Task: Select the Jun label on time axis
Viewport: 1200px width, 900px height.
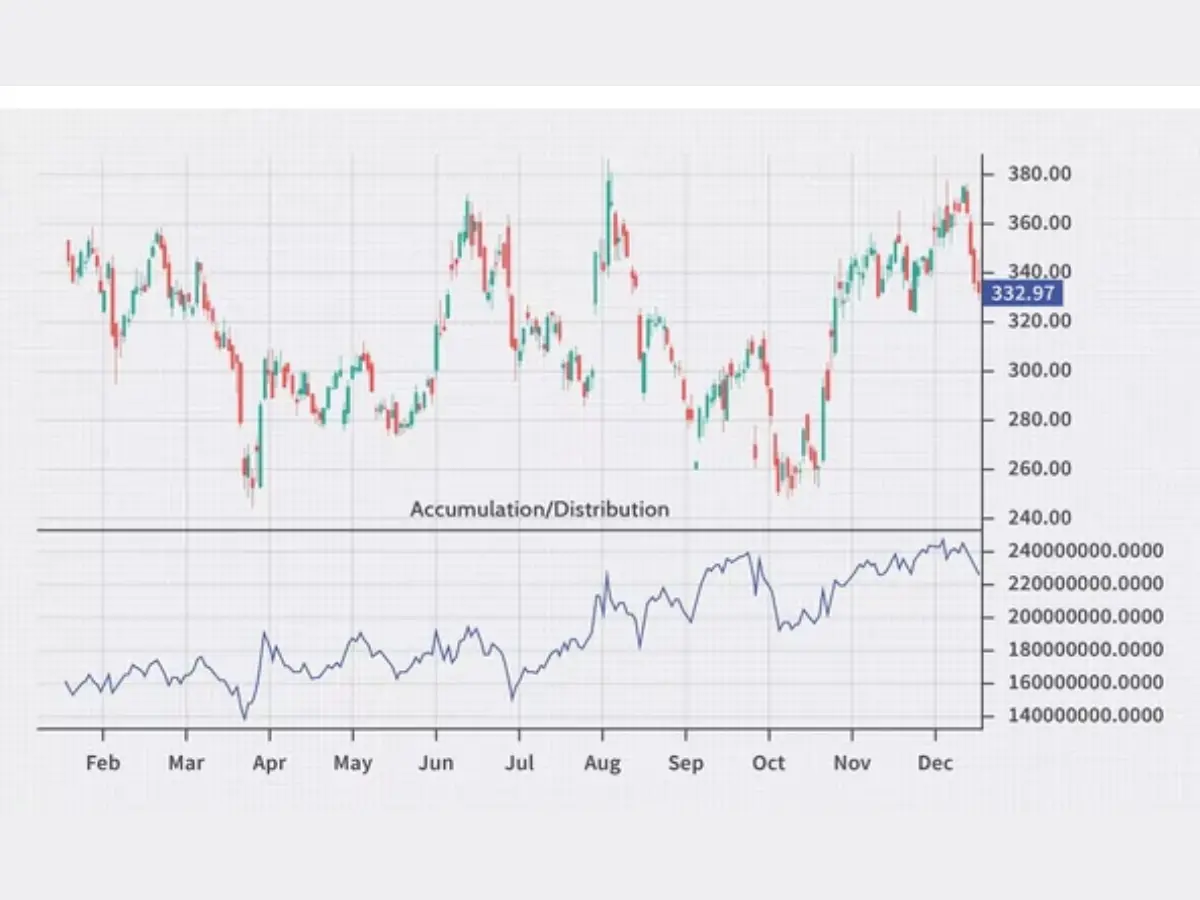Action: [435, 763]
